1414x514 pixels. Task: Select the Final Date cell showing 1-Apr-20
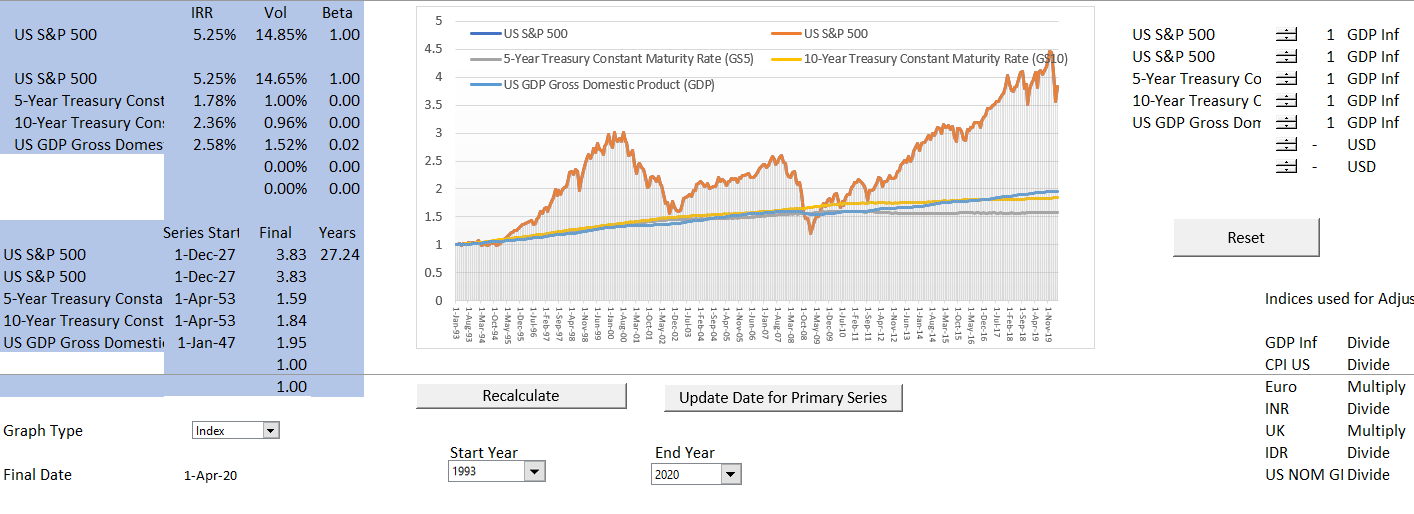coord(210,476)
